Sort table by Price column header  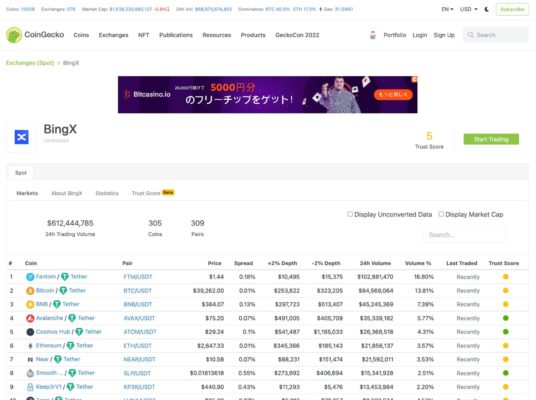tap(214, 263)
